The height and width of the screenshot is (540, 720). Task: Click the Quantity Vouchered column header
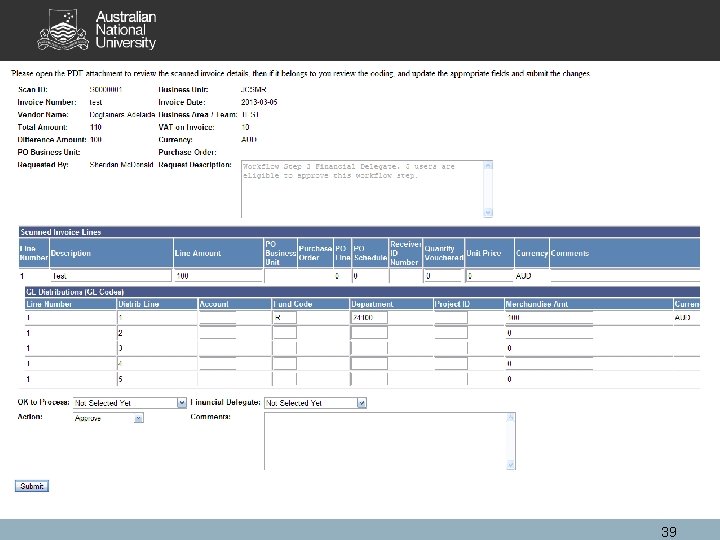point(444,253)
